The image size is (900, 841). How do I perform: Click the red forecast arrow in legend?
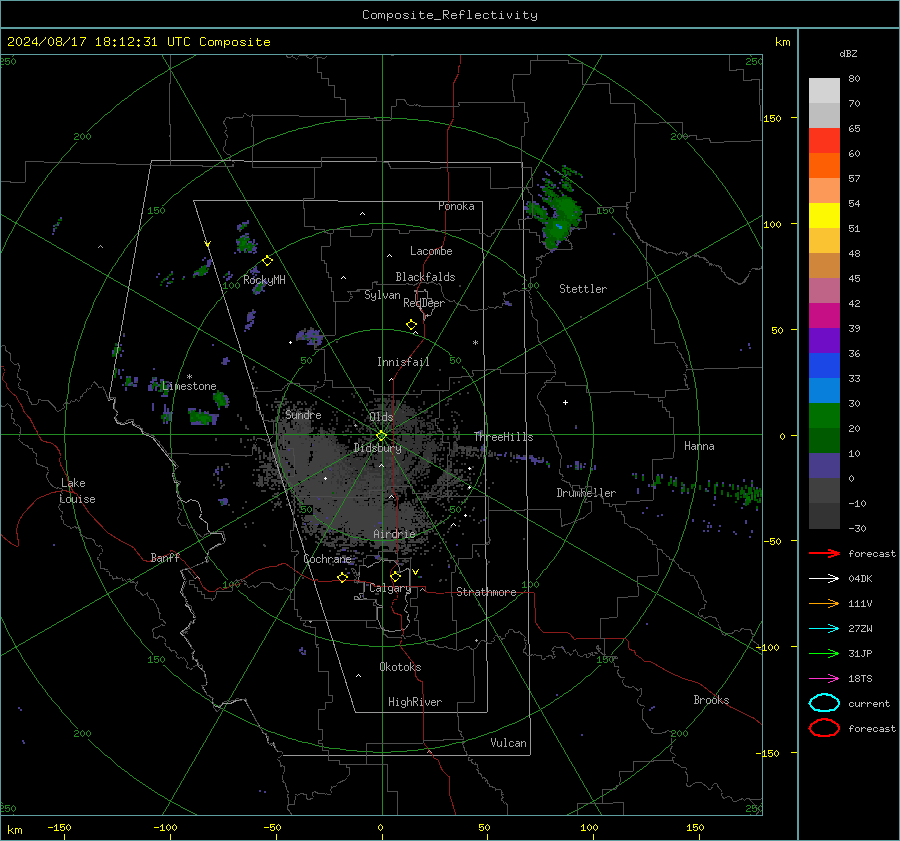point(824,553)
